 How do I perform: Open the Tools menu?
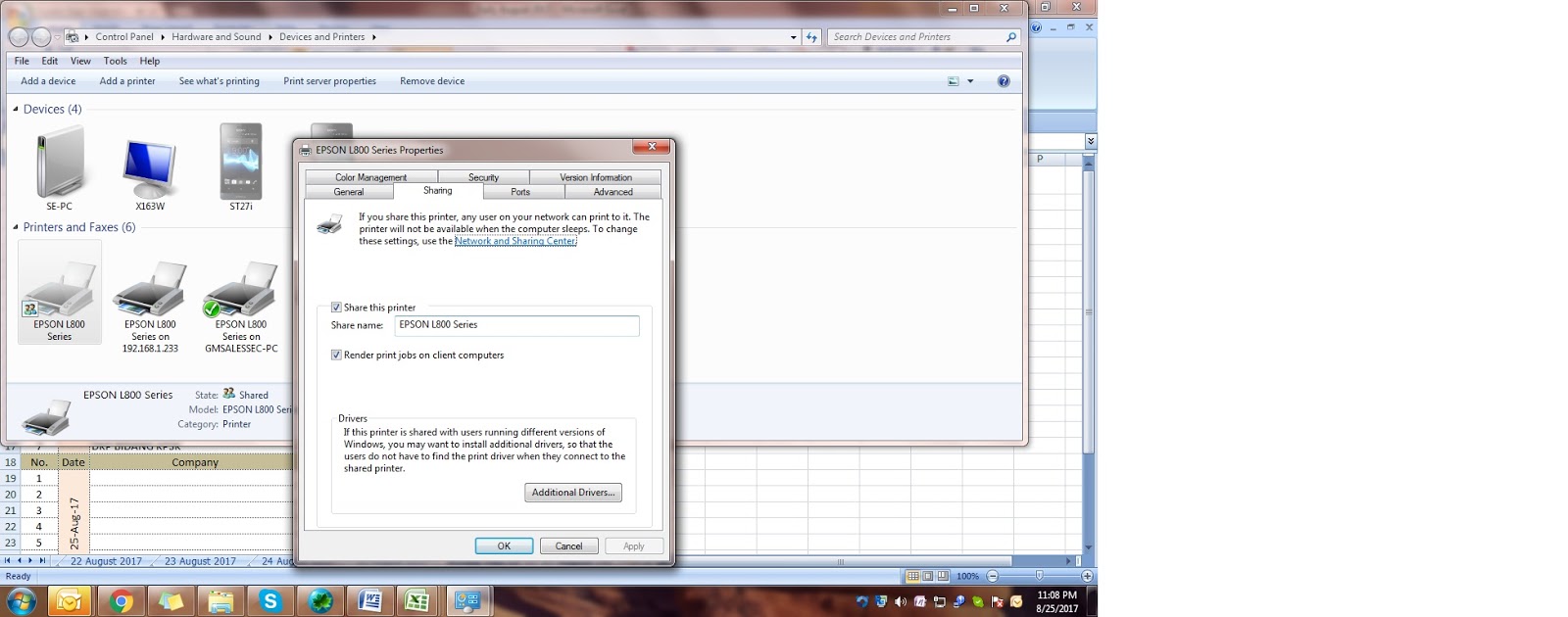tap(116, 61)
